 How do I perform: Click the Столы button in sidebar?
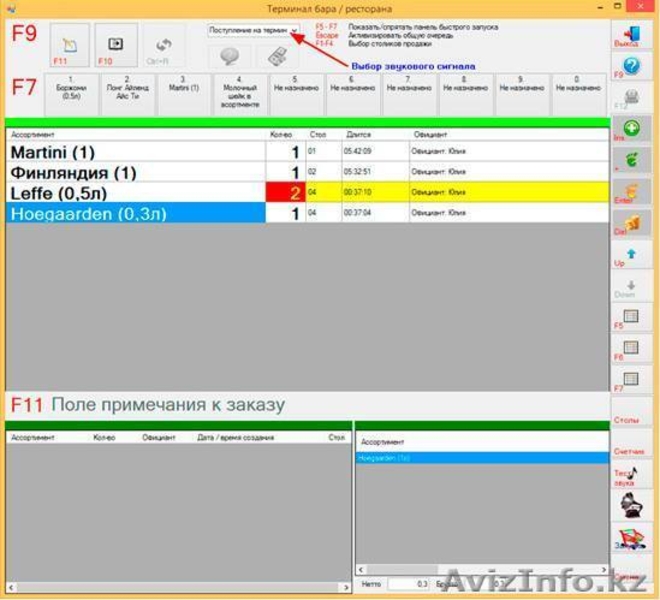pos(627,421)
